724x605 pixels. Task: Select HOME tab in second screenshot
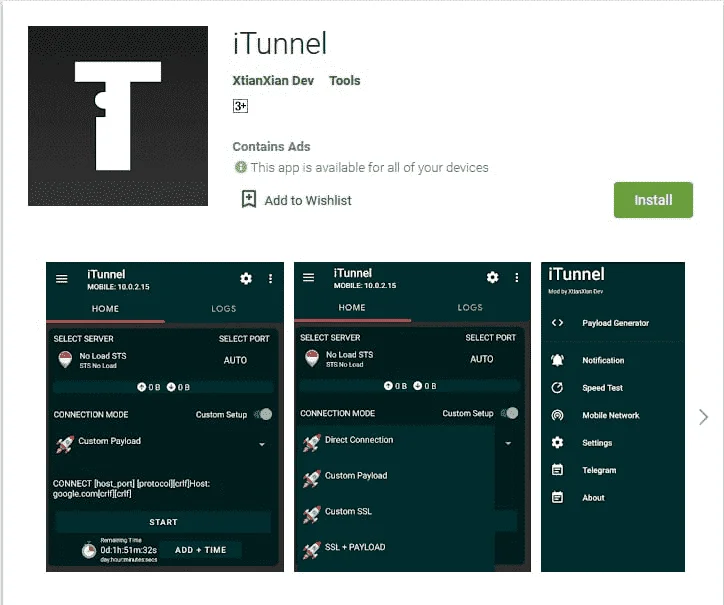tap(352, 308)
